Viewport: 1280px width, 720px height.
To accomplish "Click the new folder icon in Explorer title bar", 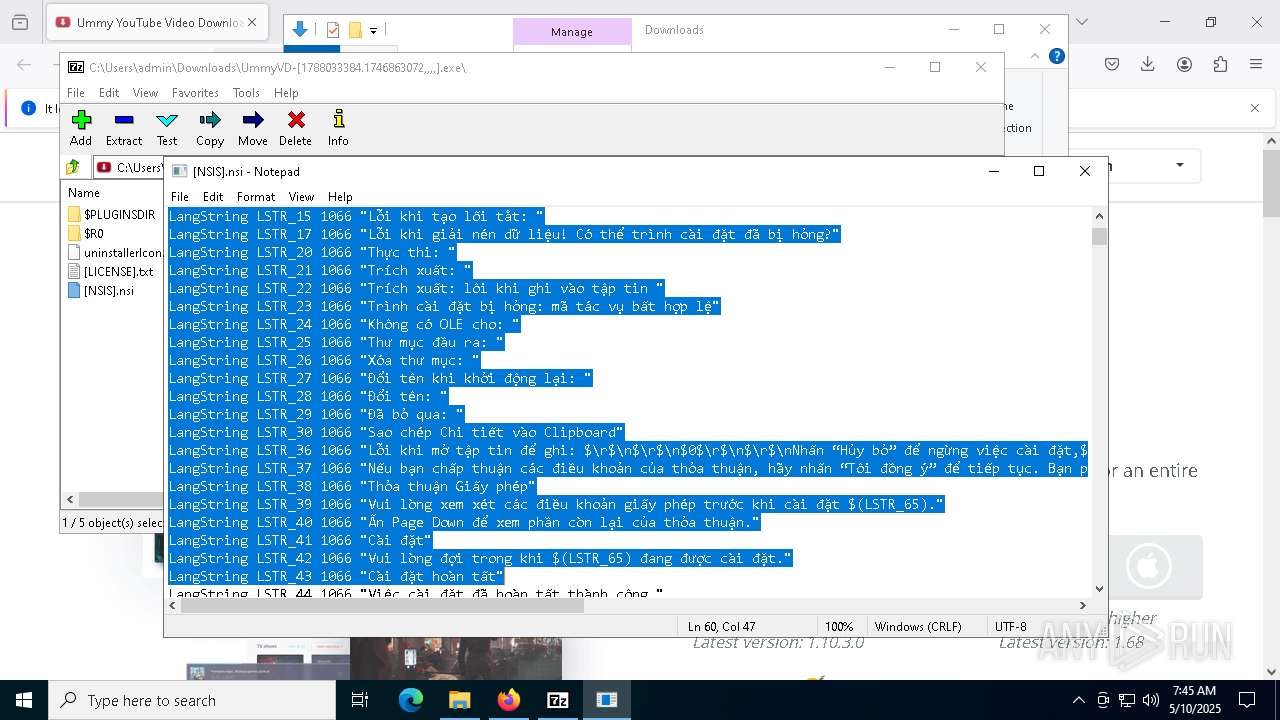I will (354, 30).
